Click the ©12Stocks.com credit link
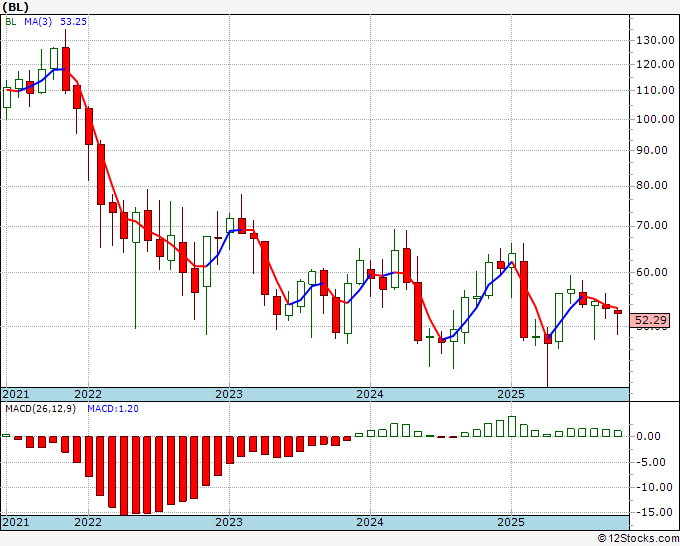Image resolution: width=680 pixels, height=546 pixels. [x=638, y=539]
